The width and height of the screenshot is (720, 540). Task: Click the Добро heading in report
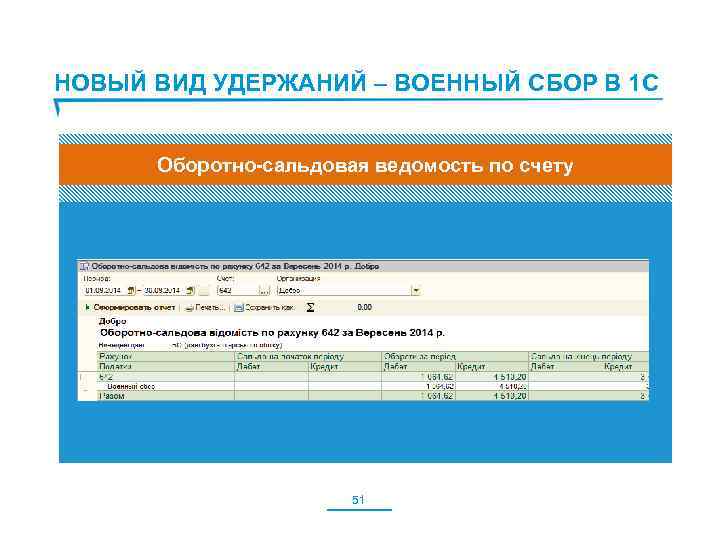click(112, 321)
